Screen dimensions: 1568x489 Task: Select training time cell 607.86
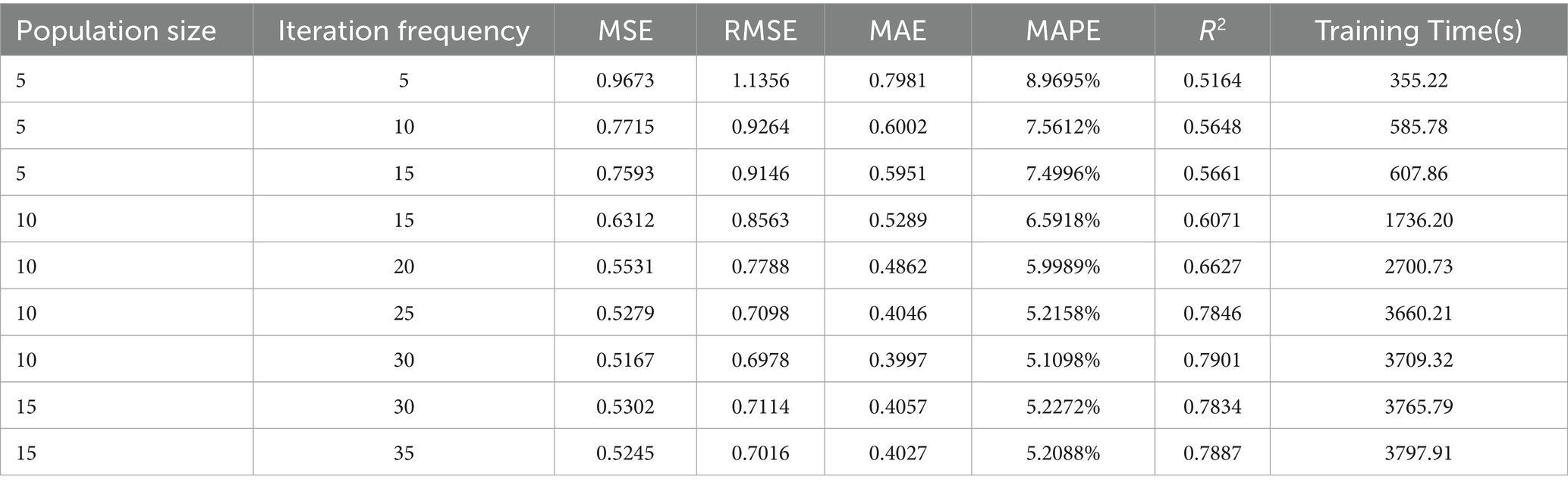[1419, 173]
